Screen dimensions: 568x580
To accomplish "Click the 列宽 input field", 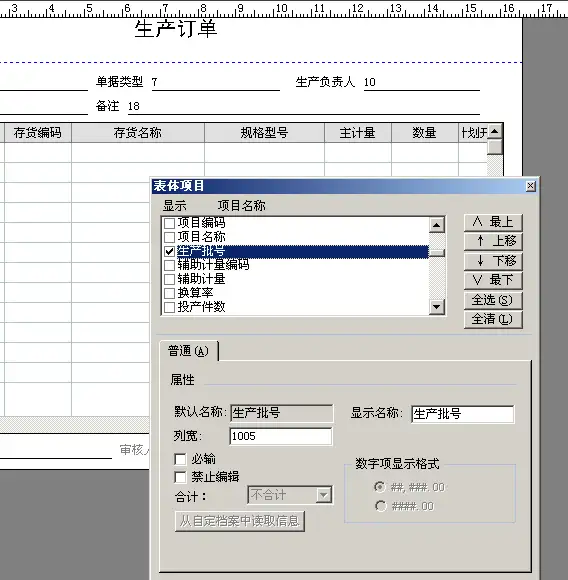I will coord(281,436).
